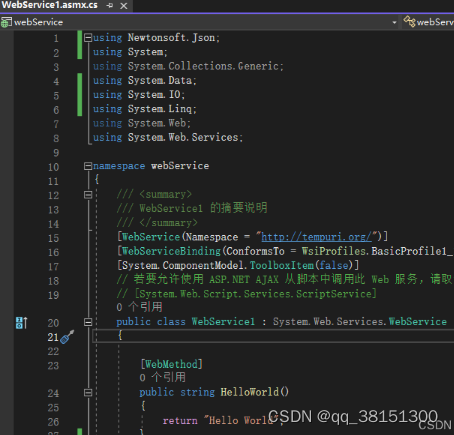The height and width of the screenshot is (435, 454).
Task: Open the webService project dropdown
Action: point(394,22)
